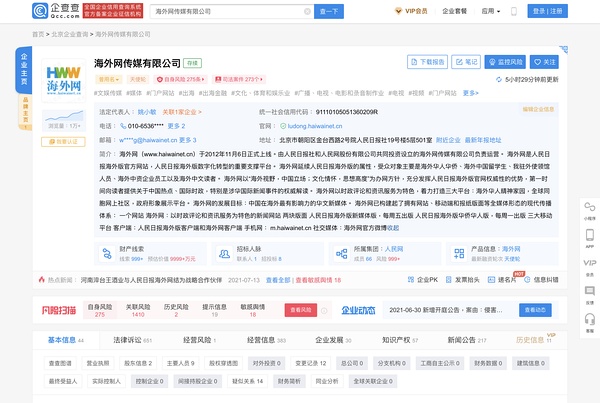This screenshot has height=403, width=600.
Task: Open the mobile APP icon in sidebar
Action: [x=588, y=240]
